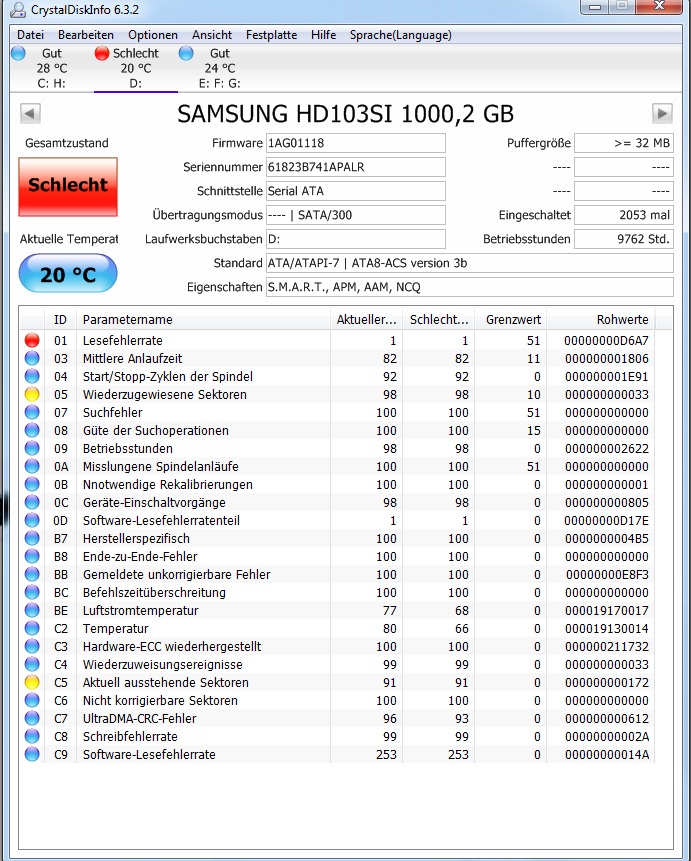Open the Sprache(Language) menu

400,35
